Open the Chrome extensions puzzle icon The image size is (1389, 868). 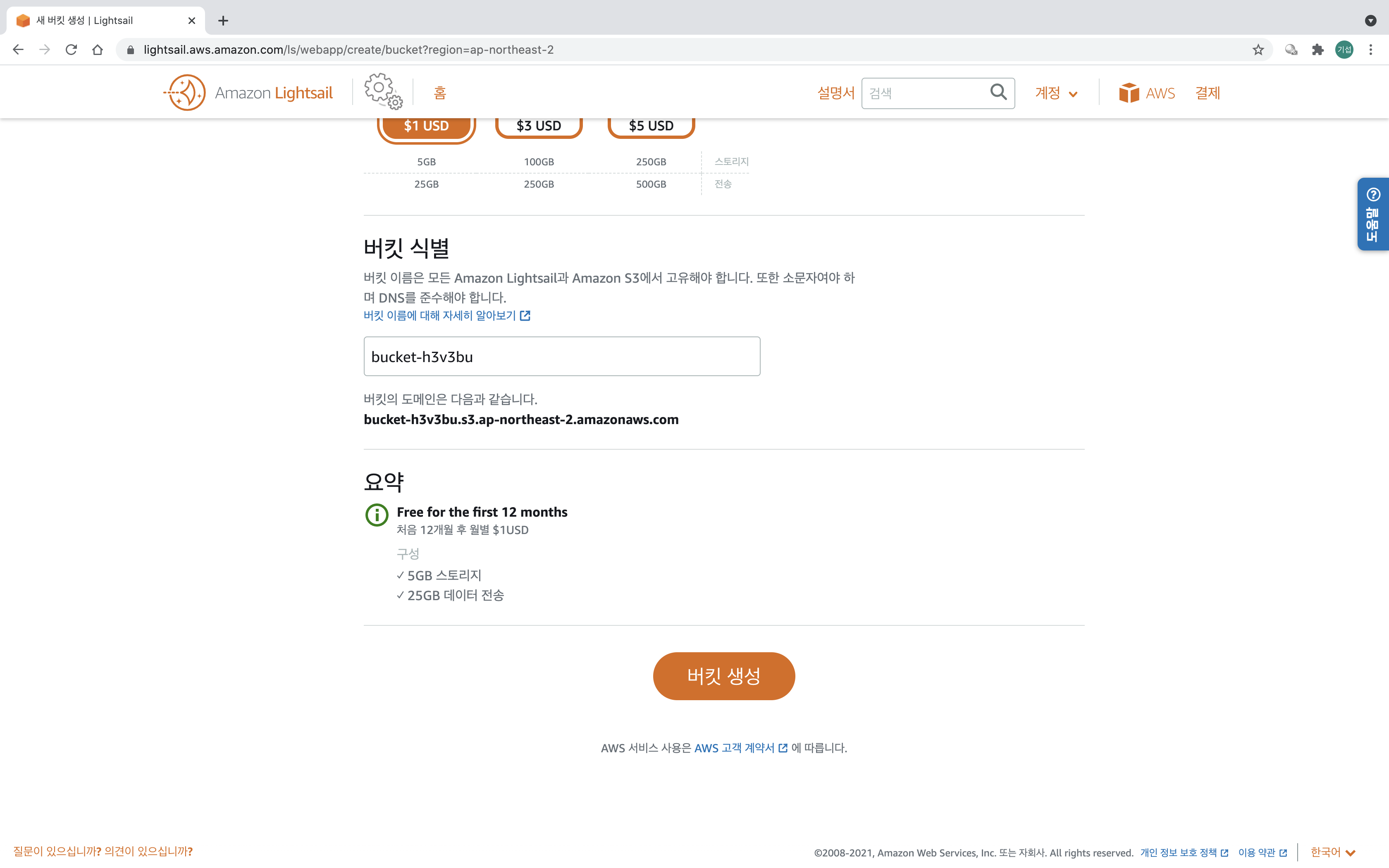pyautogui.click(x=1318, y=50)
